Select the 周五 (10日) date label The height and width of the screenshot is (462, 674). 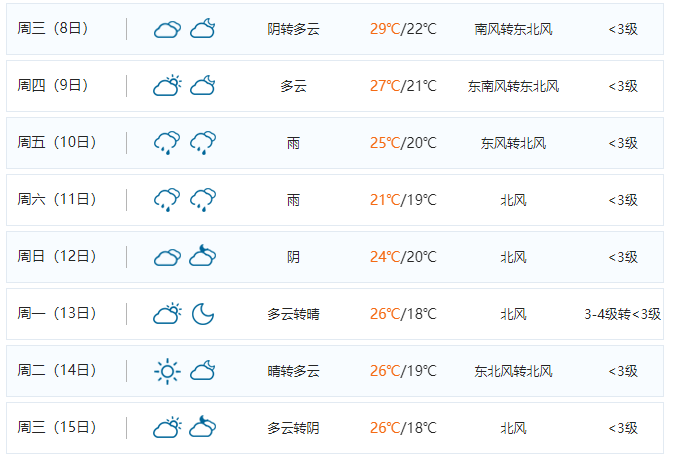click(57, 142)
